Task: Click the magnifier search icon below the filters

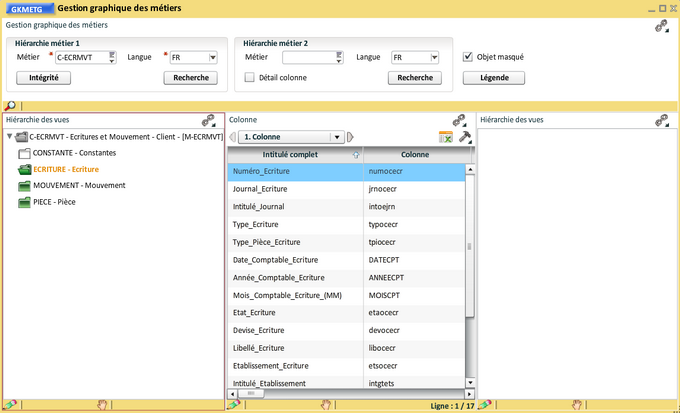Action: coord(10,105)
